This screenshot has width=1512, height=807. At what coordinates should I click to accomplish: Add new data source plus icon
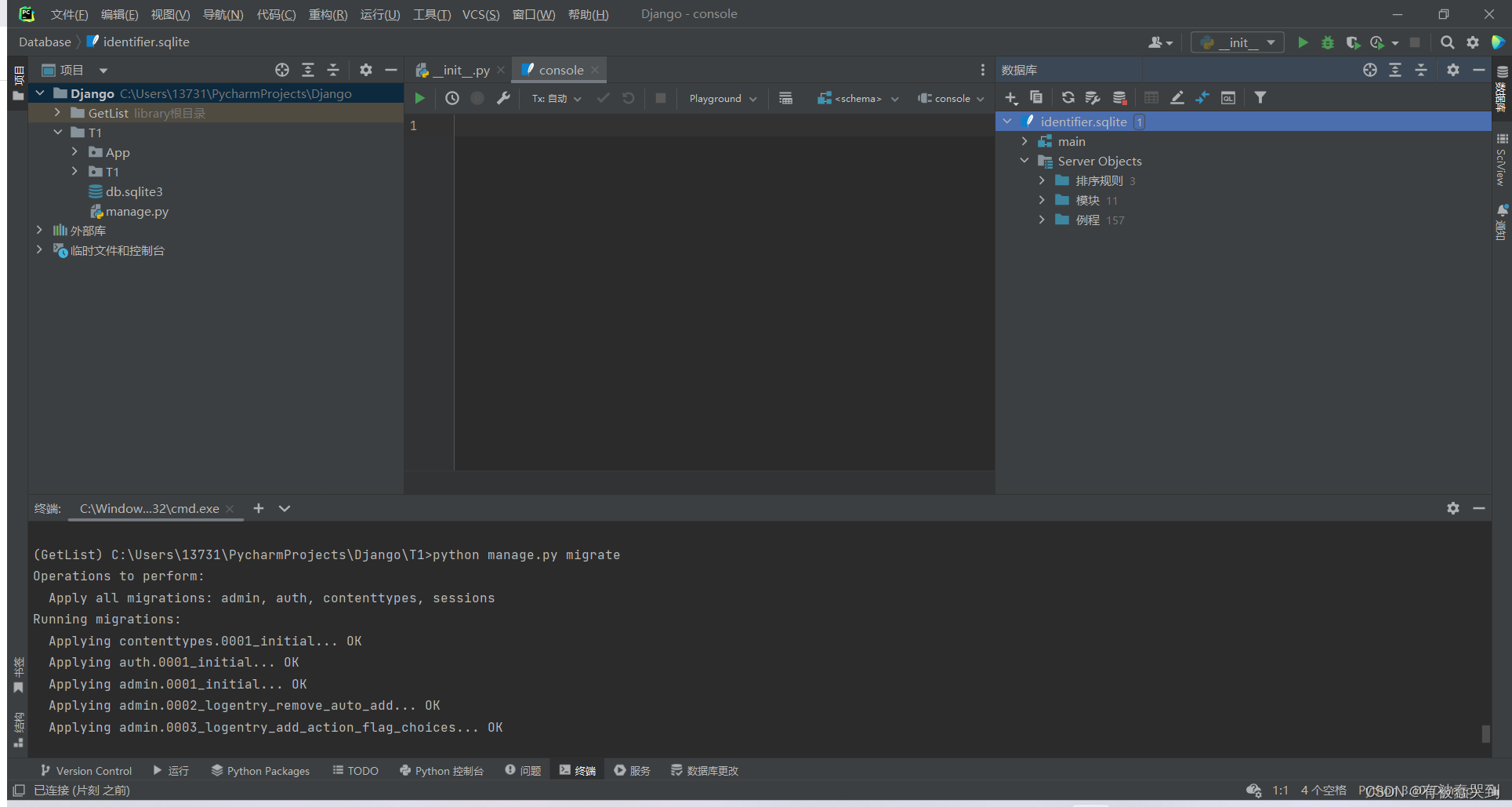(x=1011, y=97)
